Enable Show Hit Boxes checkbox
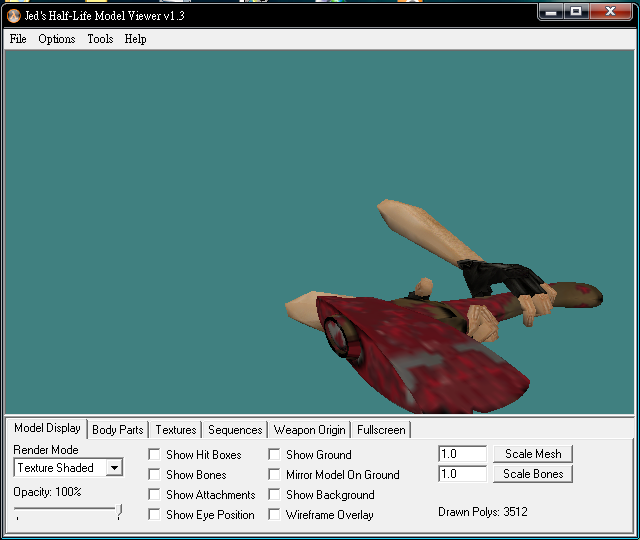Viewport: 640px width, 540px height. [x=154, y=455]
